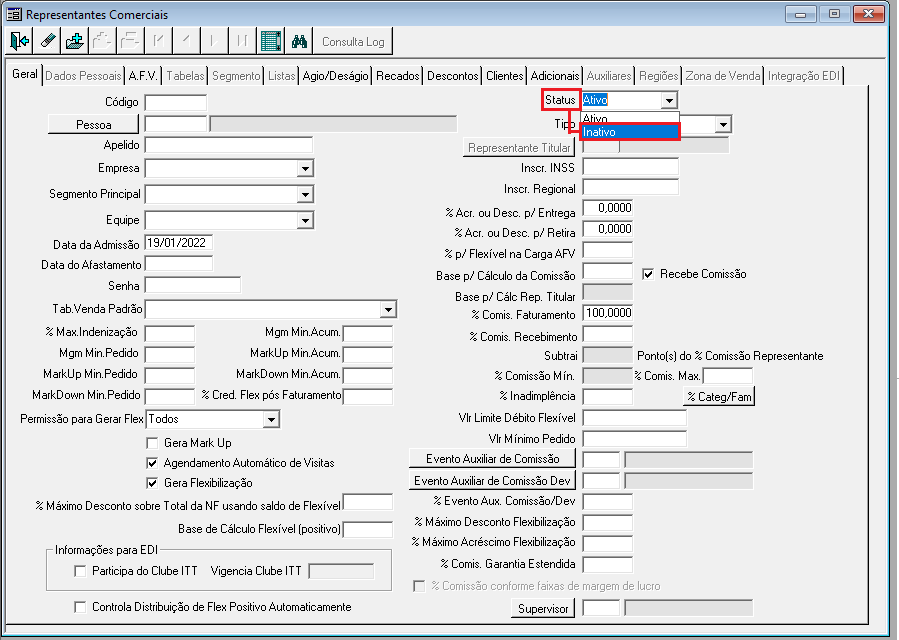Open the Descontos tab
Screen dimensions: 899x640
pos(452,76)
